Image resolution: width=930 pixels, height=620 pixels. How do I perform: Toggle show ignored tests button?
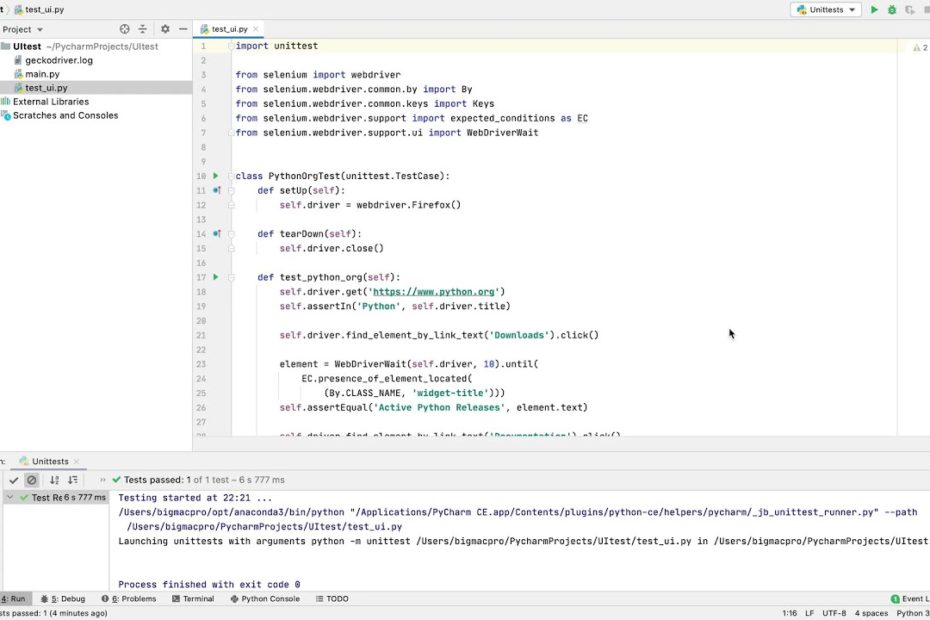[x=32, y=480]
